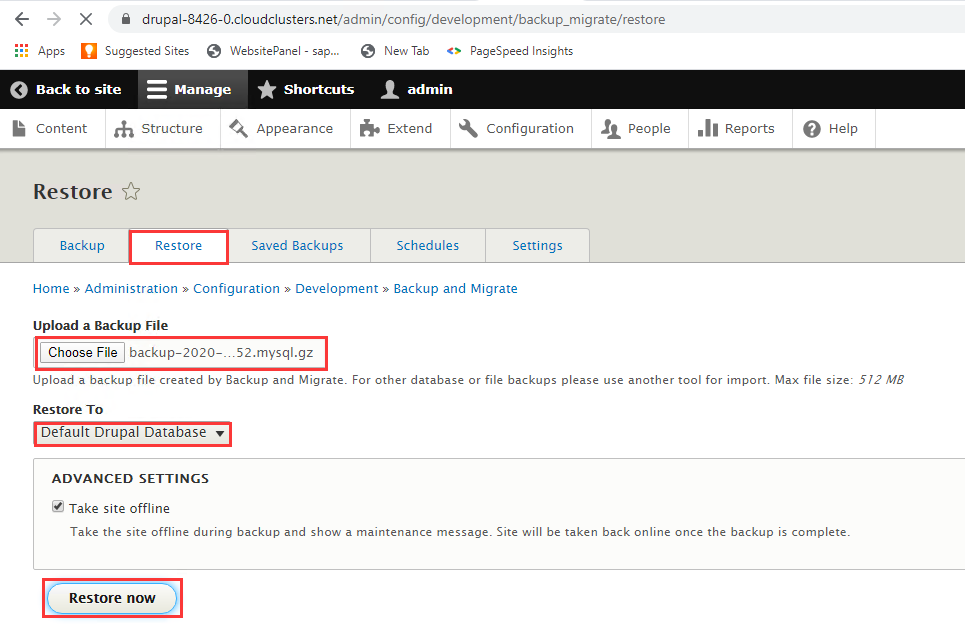Click the star icon beside Restore title
The height and width of the screenshot is (625, 965).
point(131,192)
